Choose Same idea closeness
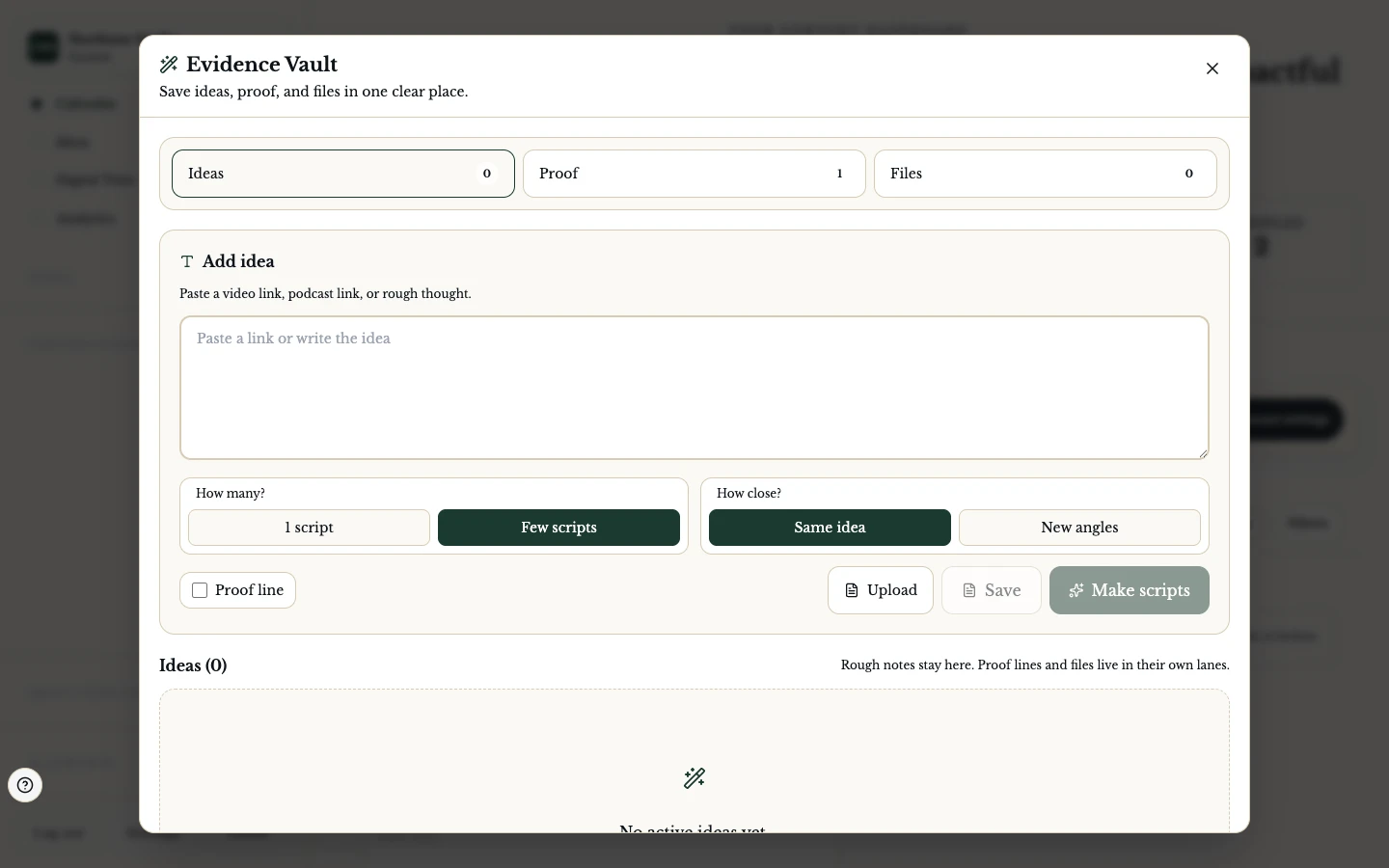 (x=830, y=528)
